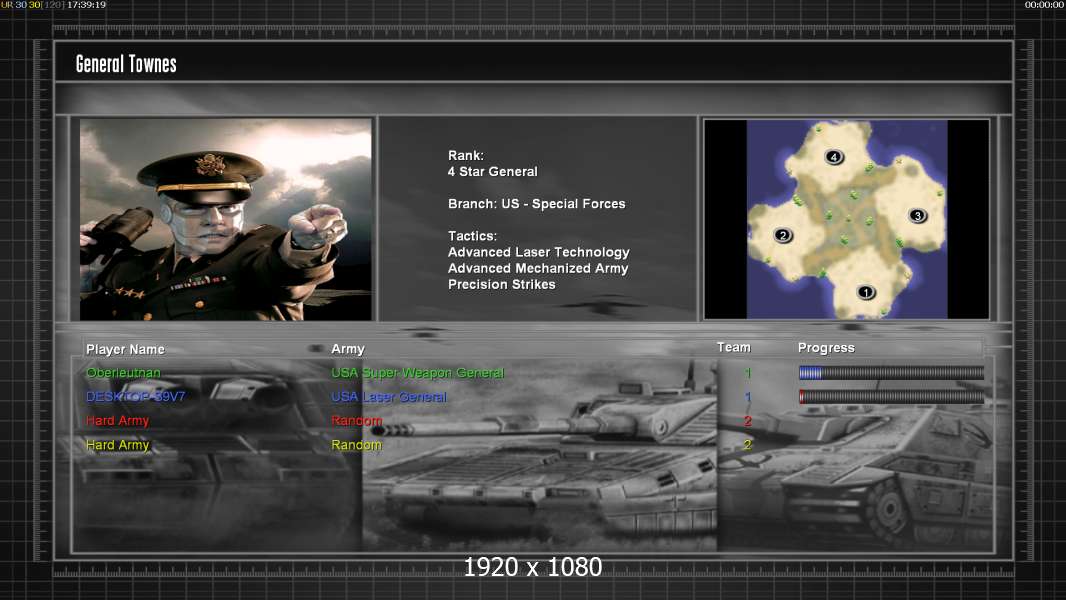
Task: Click the Oberleutnan progress bar
Action: (x=891, y=372)
